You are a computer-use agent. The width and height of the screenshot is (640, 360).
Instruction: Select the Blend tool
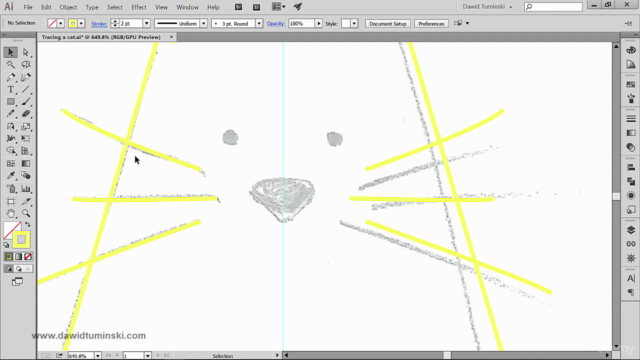[26, 176]
